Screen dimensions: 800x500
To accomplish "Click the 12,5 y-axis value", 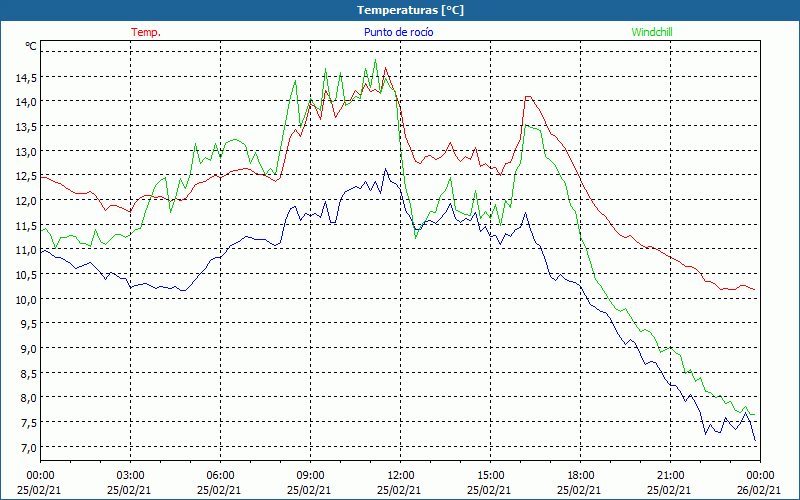I will pos(26,176).
